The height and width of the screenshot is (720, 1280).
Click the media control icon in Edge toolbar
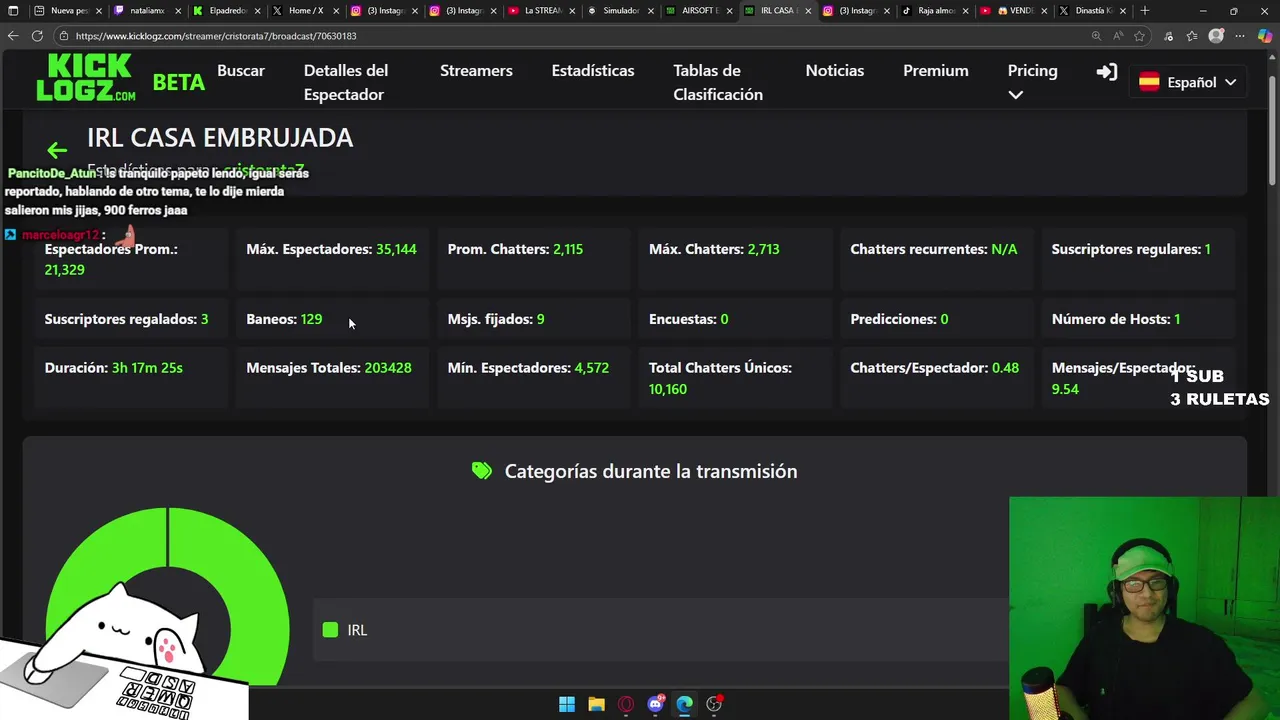click(x=1169, y=36)
